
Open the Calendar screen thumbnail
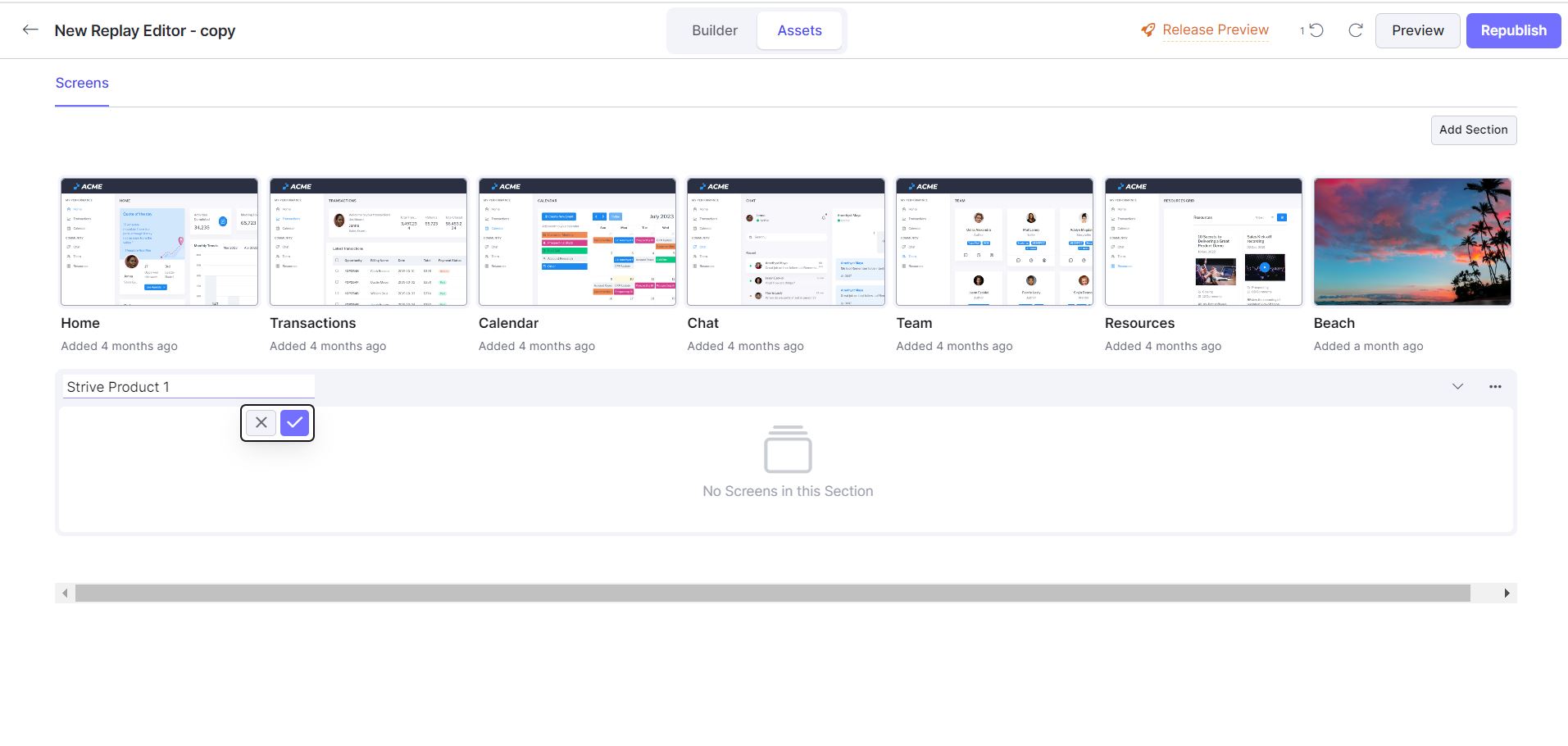click(577, 242)
